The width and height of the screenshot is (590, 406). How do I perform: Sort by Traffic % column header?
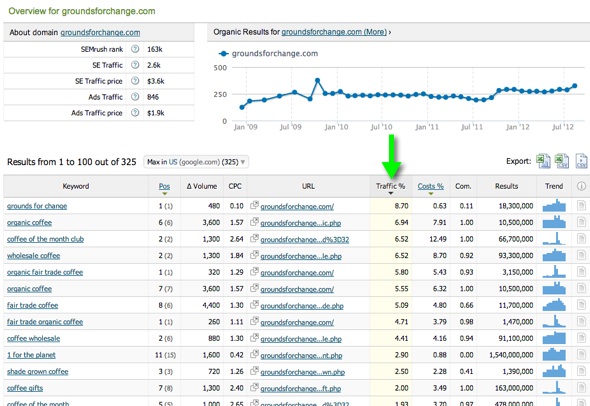[x=391, y=186]
